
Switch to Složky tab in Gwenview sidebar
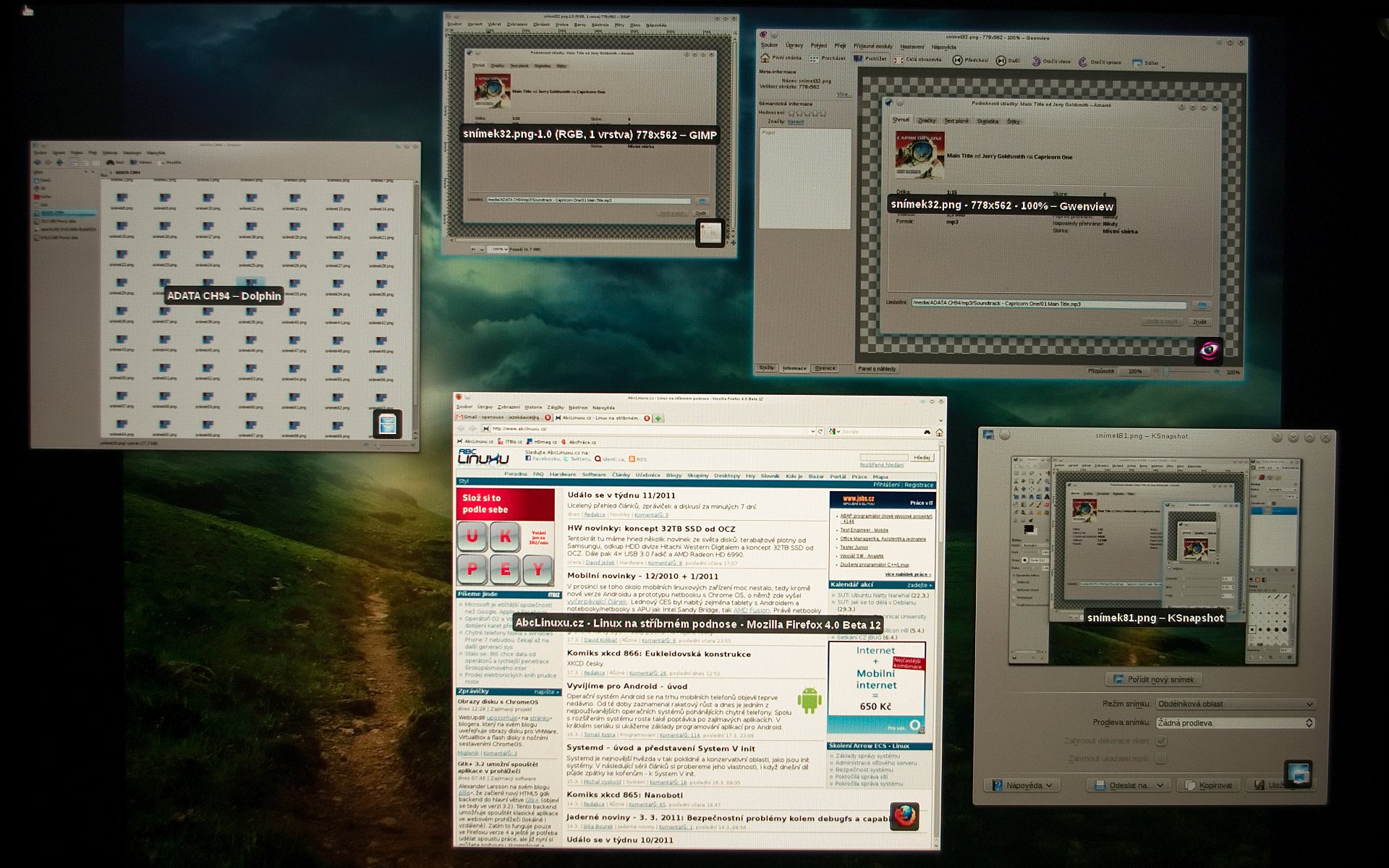[766, 367]
